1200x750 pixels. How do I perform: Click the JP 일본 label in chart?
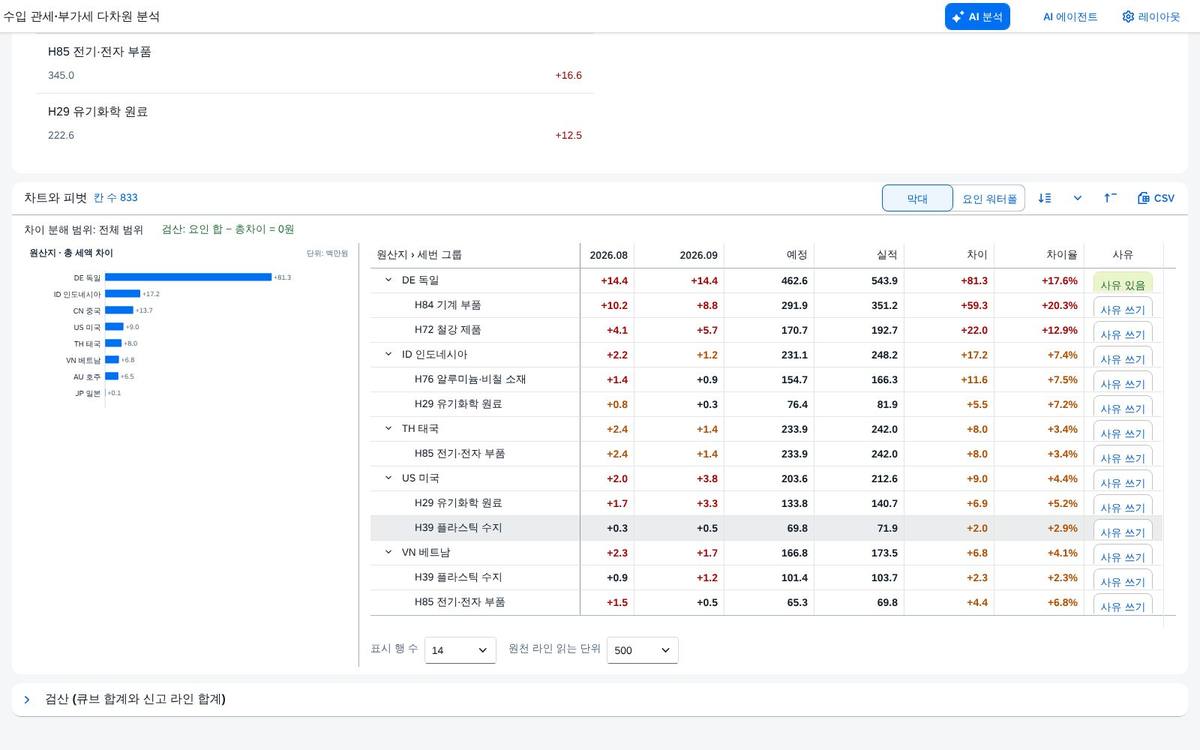click(88, 393)
